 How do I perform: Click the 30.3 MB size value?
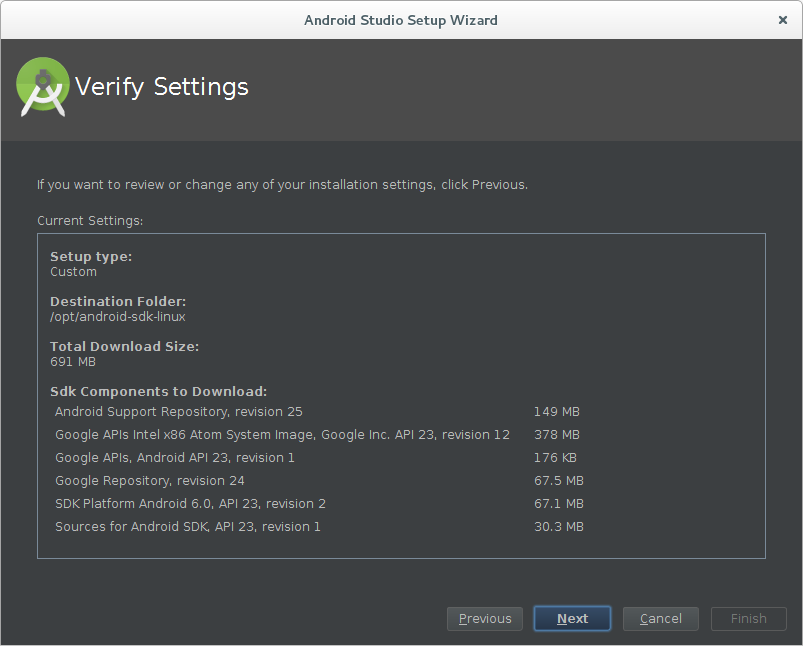[559, 527]
